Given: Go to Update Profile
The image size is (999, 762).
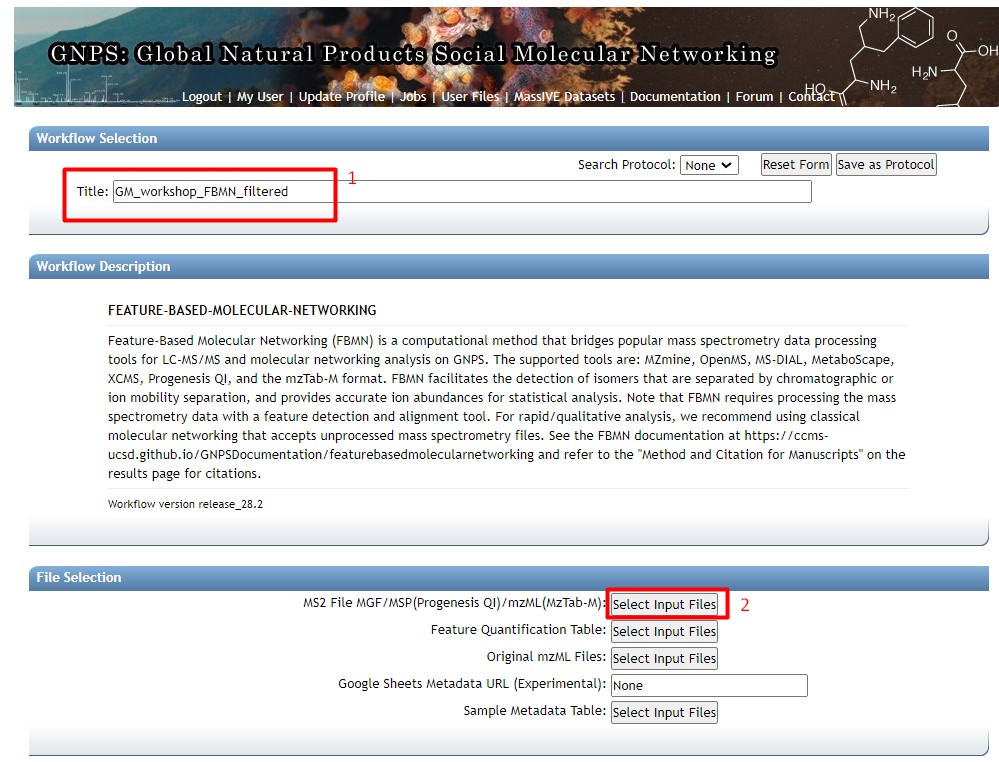Looking at the screenshot, I should (x=341, y=97).
